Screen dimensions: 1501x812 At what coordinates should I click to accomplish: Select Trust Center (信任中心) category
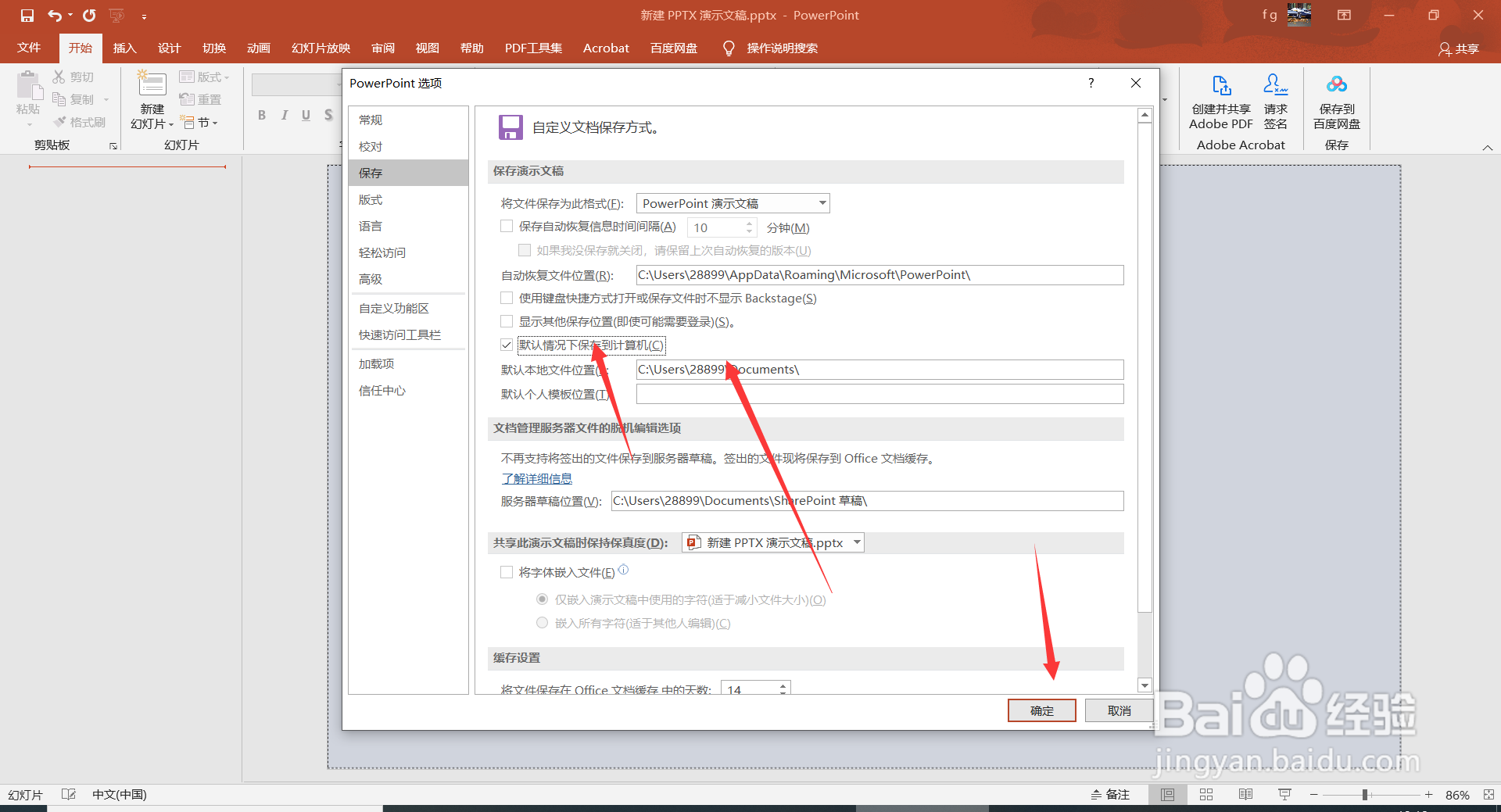pyautogui.click(x=408, y=390)
